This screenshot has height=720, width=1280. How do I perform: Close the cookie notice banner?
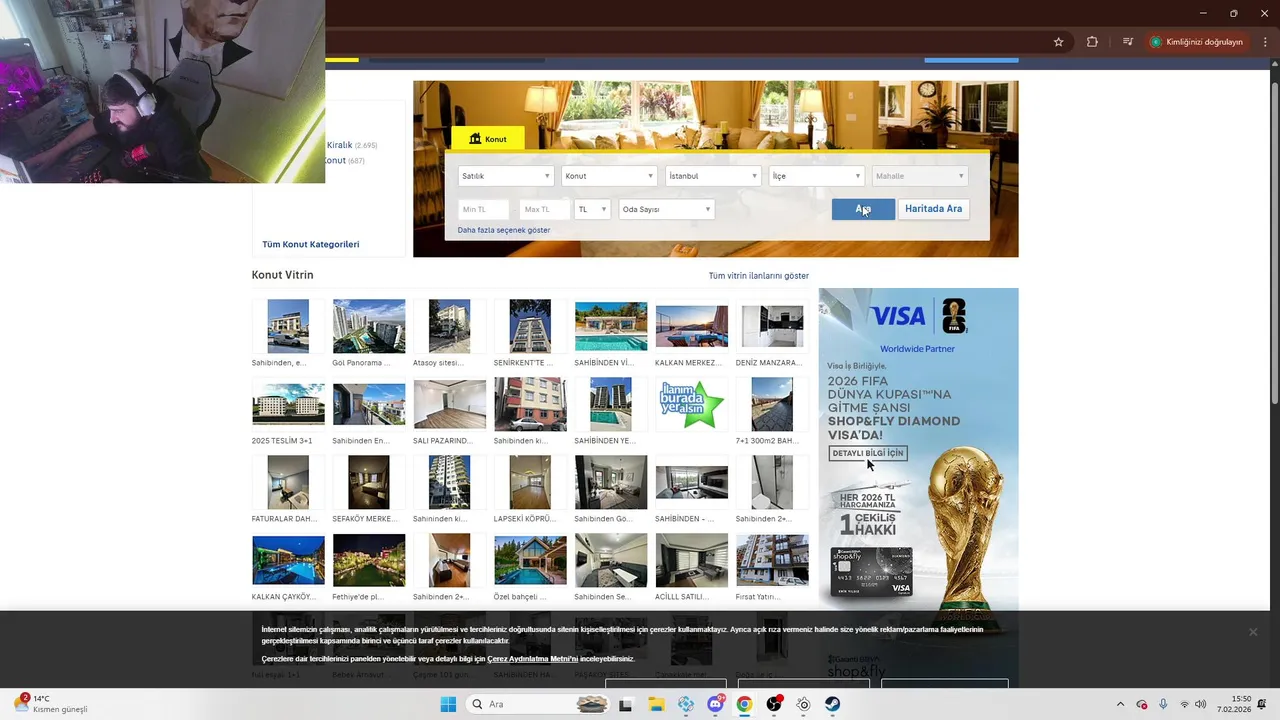[x=1253, y=632]
